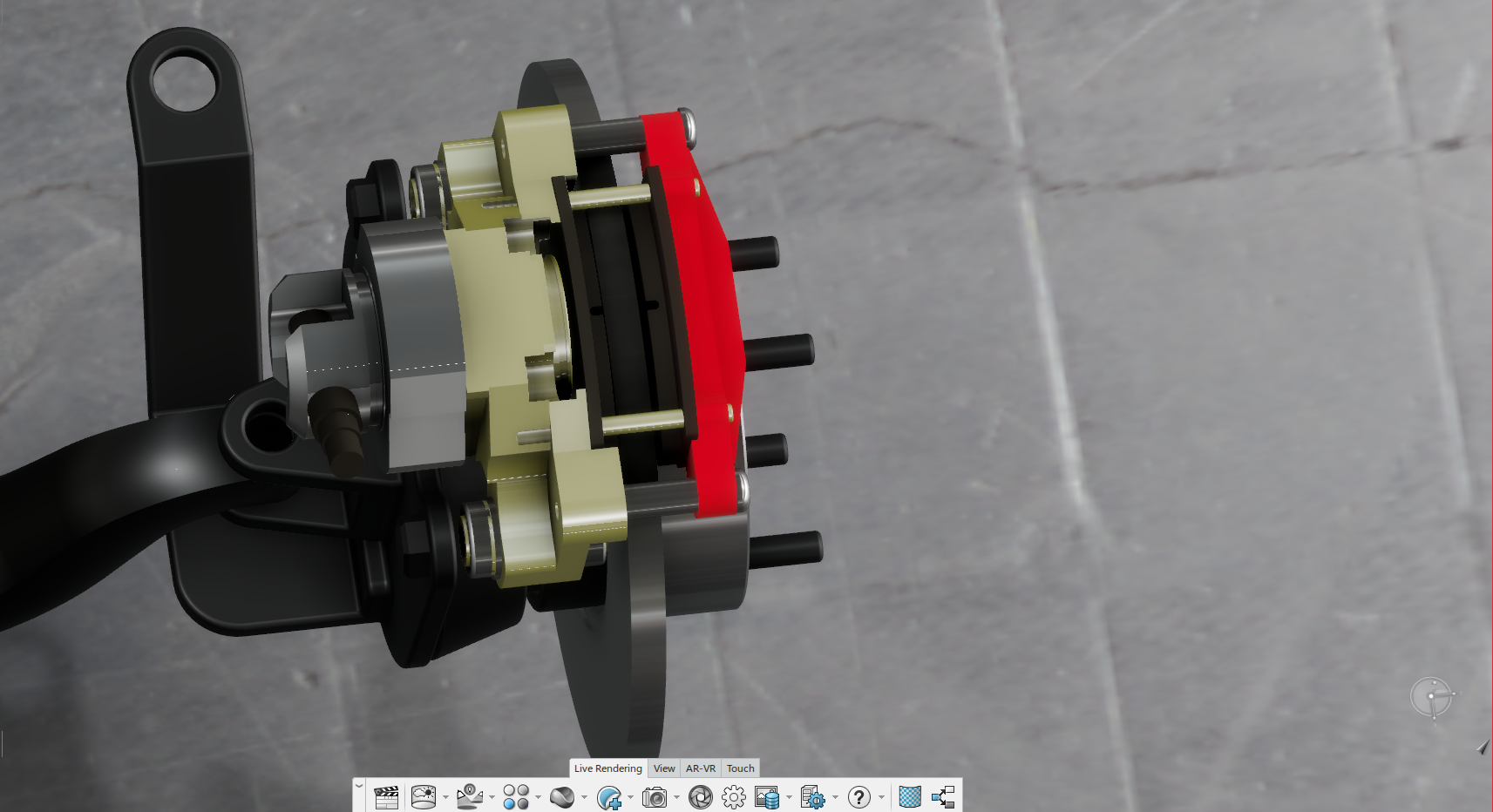Toggle the blue checkered backdrop icon
Viewport: 1493px width, 812px height.
(910, 797)
